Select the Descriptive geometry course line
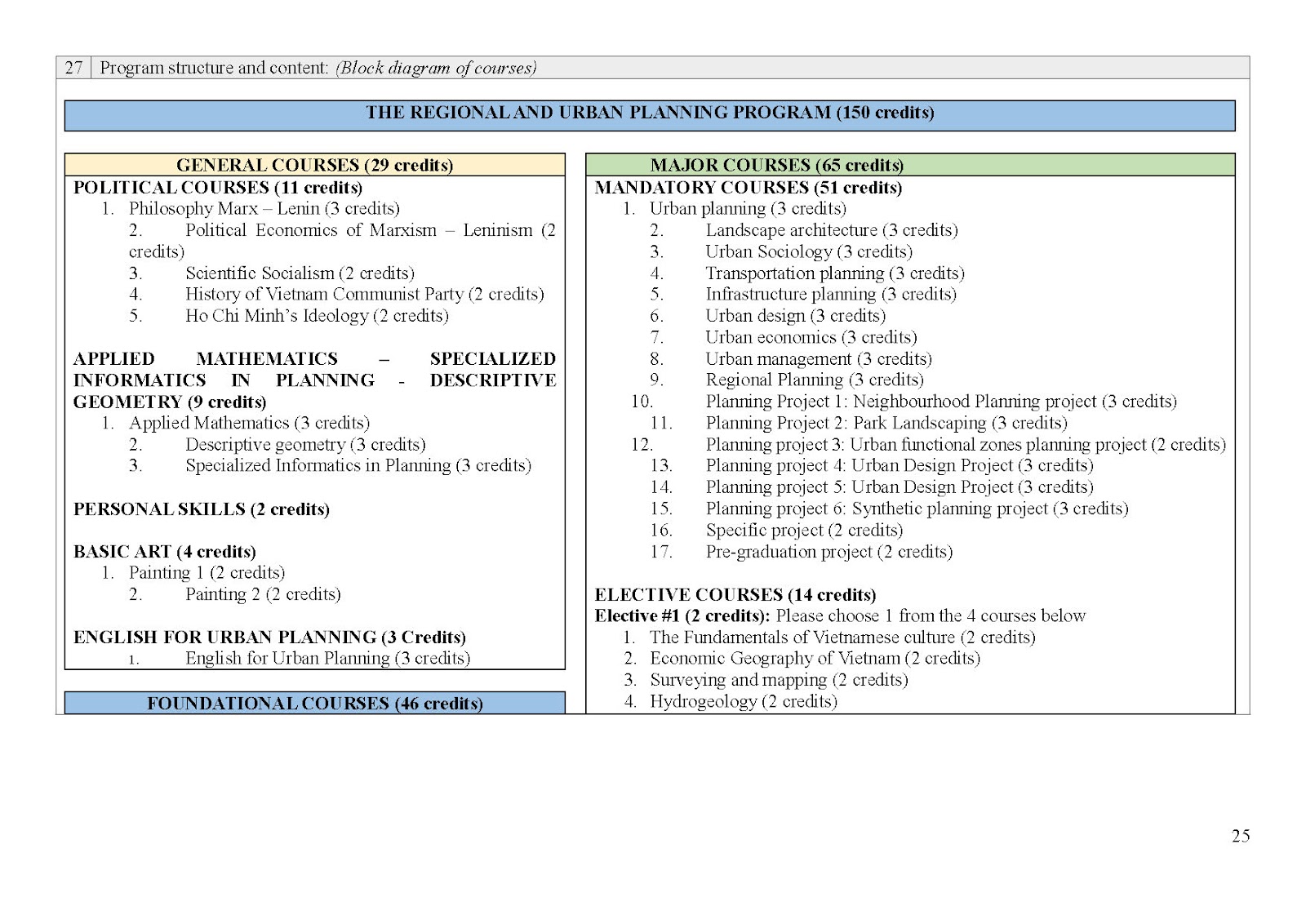1306x924 pixels. point(305,445)
